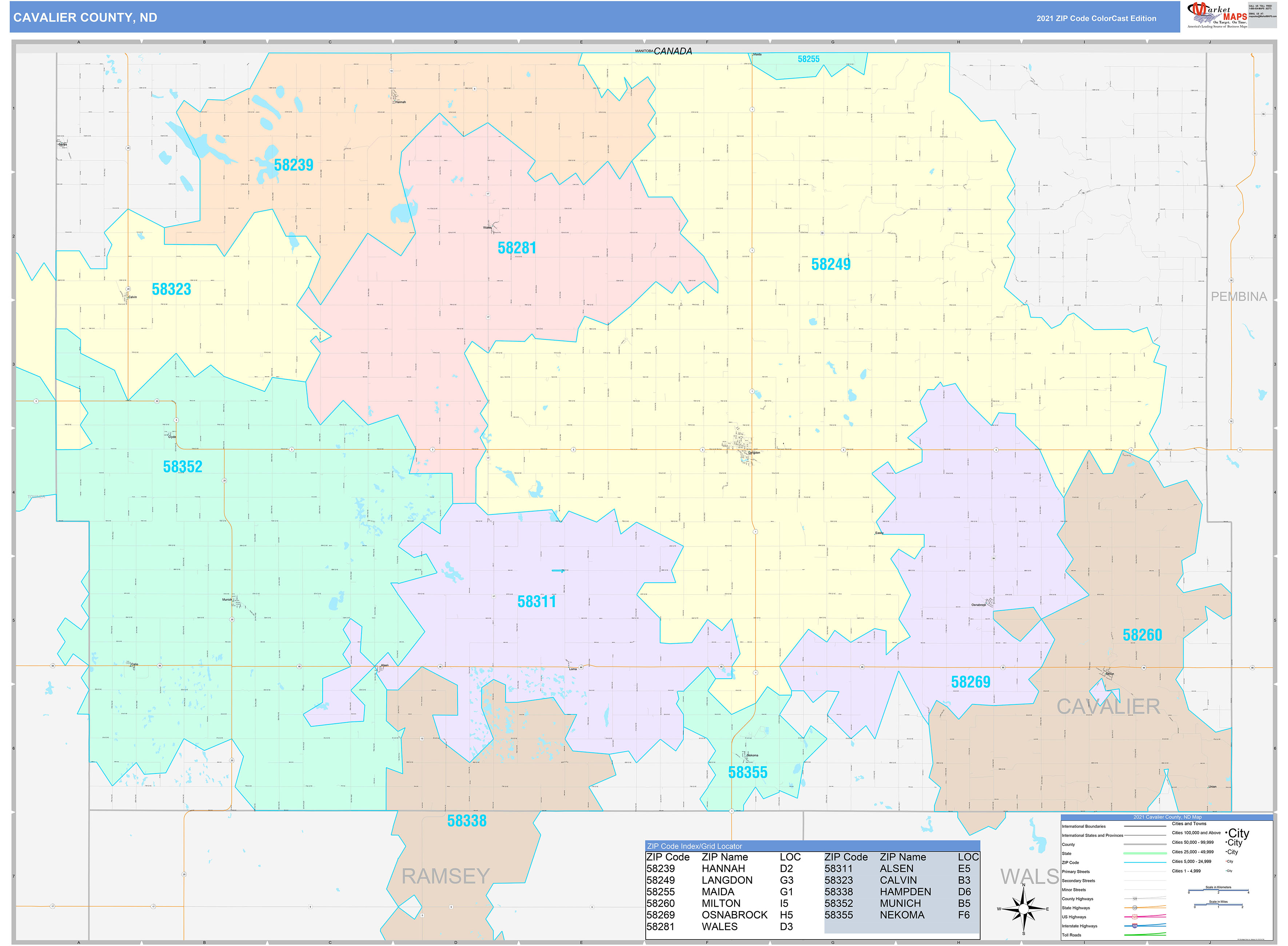
Task: Click the 58352 ZIP code label on map
Action: coord(183,467)
